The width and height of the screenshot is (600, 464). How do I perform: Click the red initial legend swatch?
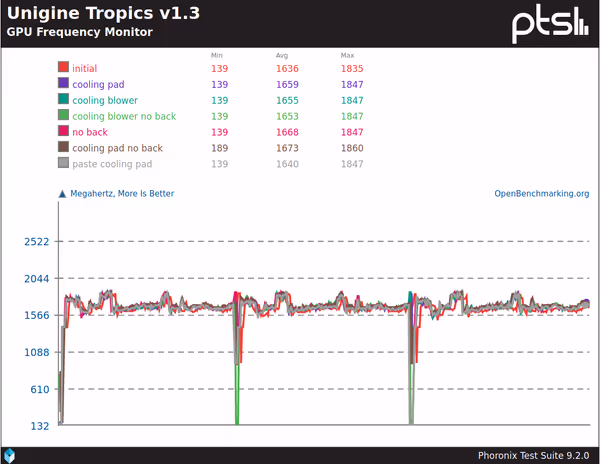[x=64, y=67]
